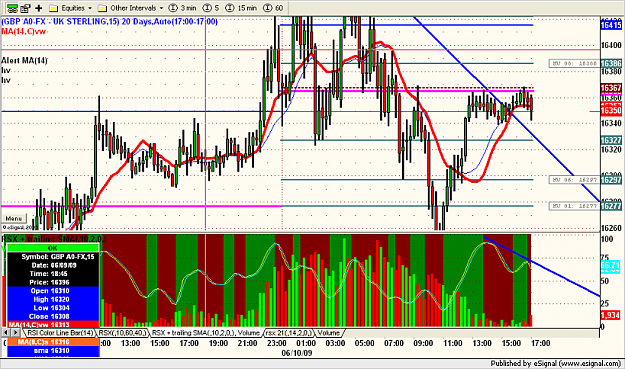Switch to the 60 minute interval

coord(273,8)
